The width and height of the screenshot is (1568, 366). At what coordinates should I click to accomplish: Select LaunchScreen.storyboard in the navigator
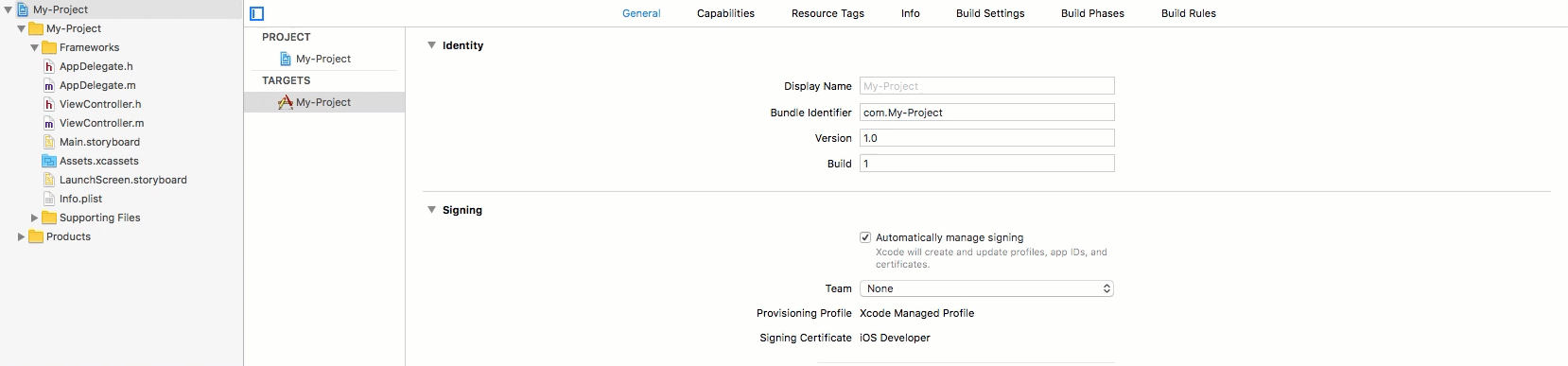tap(123, 180)
